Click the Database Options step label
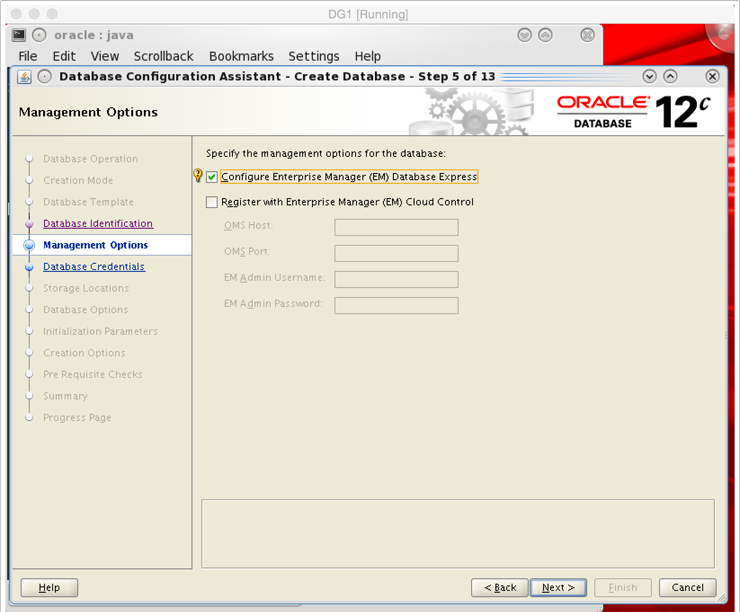740x612 pixels. click(x=85, y=310)
